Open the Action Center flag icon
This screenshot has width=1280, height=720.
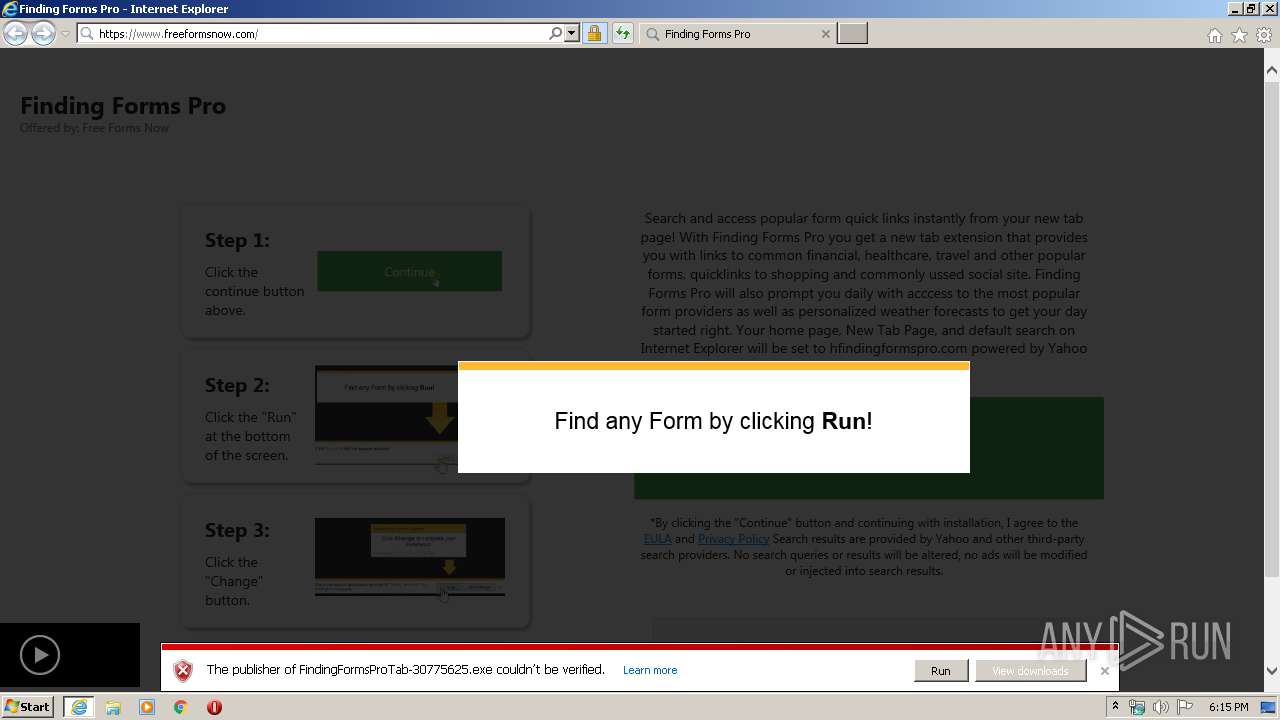click(x=1185, y=707)
